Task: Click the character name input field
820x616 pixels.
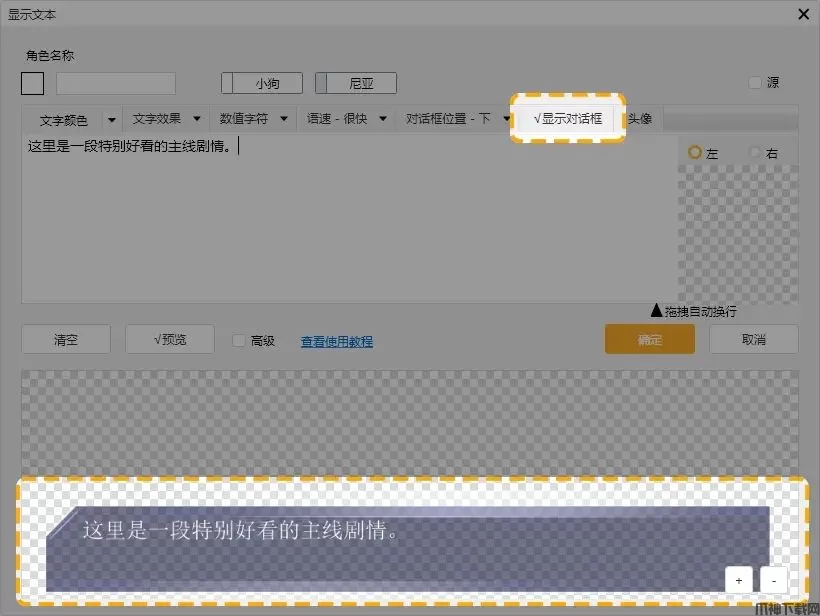Action: pyautogui.click(x=115, y=83)
